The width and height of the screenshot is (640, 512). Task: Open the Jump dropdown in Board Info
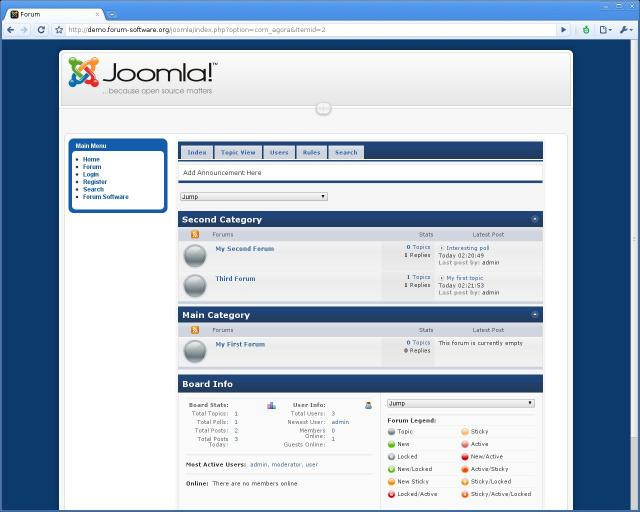coord(460,404)
